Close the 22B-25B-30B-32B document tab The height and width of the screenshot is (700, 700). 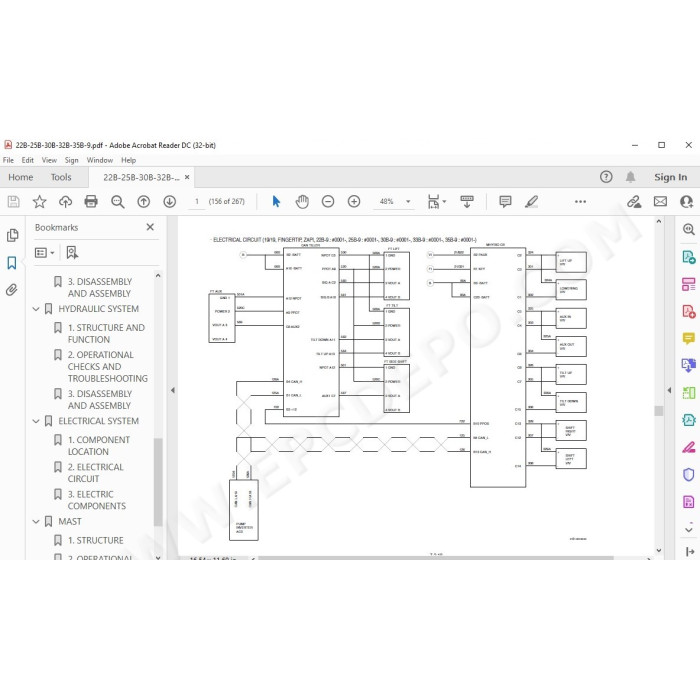click(x=187, y=177)
